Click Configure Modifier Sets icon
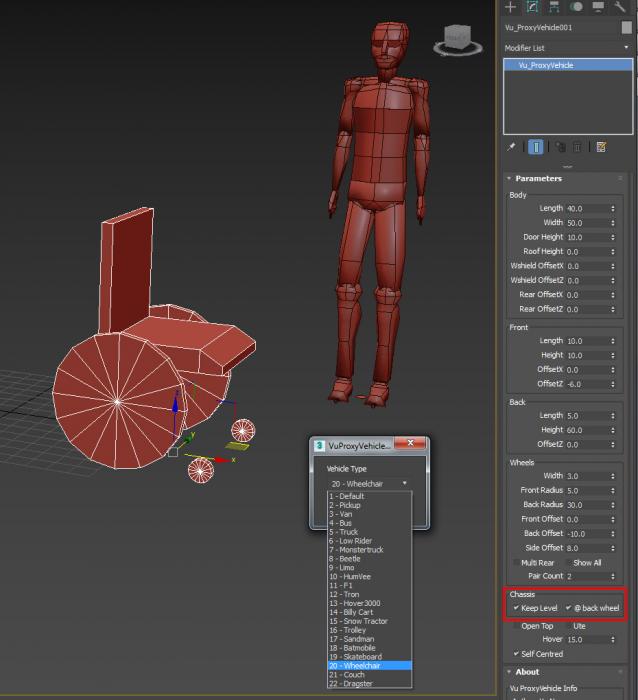Viewport: 638px width, 700px height. click(601, 146)
